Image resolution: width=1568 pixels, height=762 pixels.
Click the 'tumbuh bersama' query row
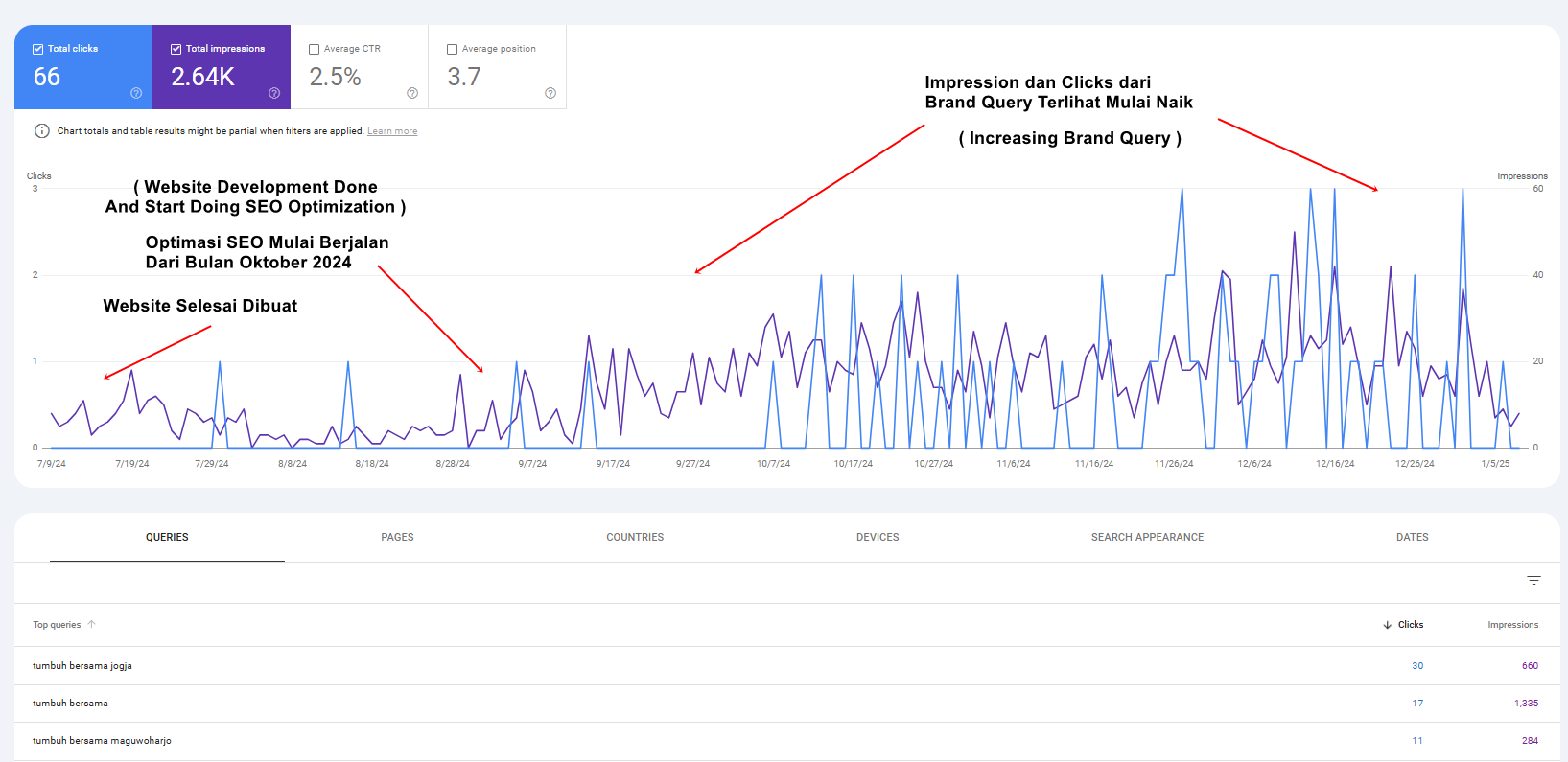[x=787, y=704]
